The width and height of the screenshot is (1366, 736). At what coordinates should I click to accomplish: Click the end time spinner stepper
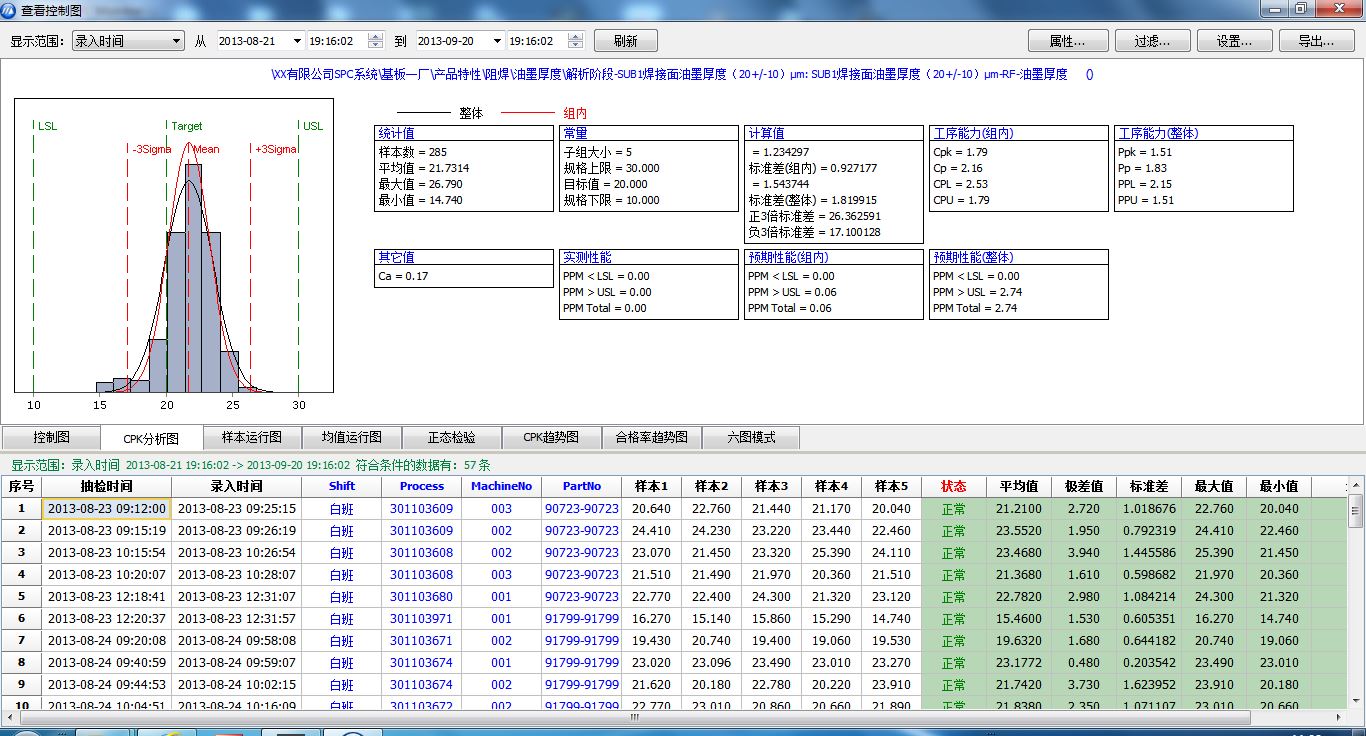[x=575, y=41]
